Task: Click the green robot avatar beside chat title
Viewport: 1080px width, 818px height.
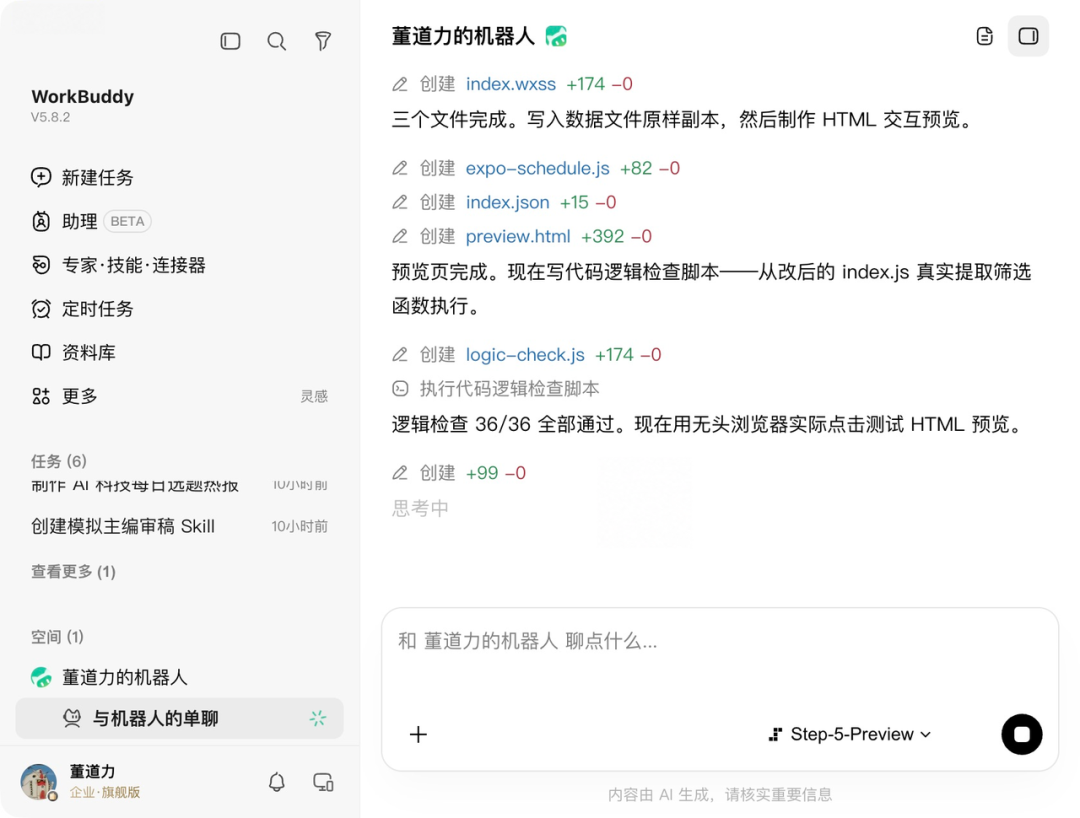Action: 556,36
